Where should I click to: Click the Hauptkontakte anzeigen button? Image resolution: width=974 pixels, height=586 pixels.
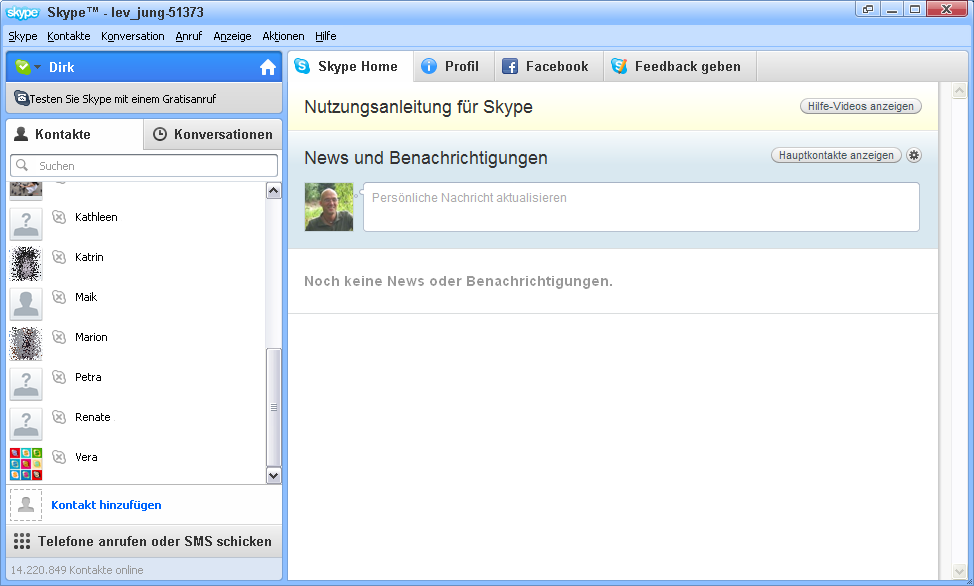pyautogui.click(x=836, y=155)
